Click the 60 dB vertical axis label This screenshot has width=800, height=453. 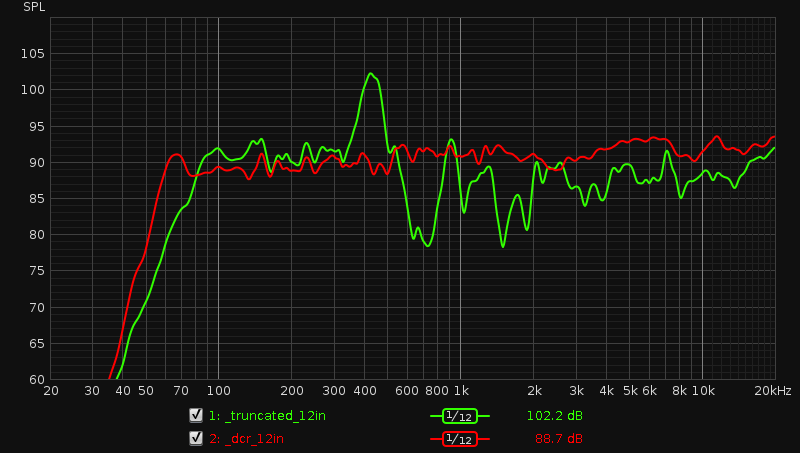(x=37, y=380)
